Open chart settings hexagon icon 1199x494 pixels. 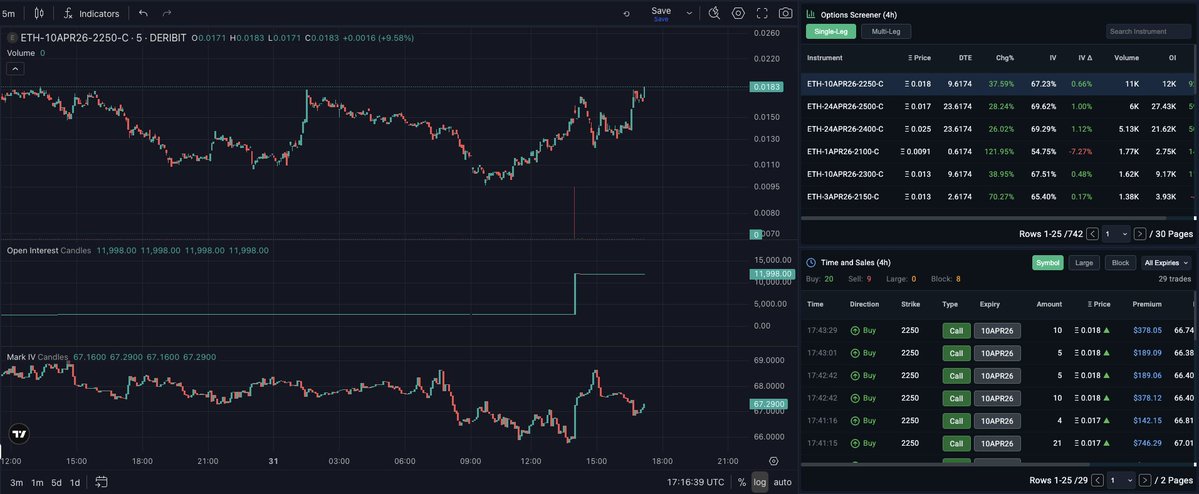click(738, 13)
